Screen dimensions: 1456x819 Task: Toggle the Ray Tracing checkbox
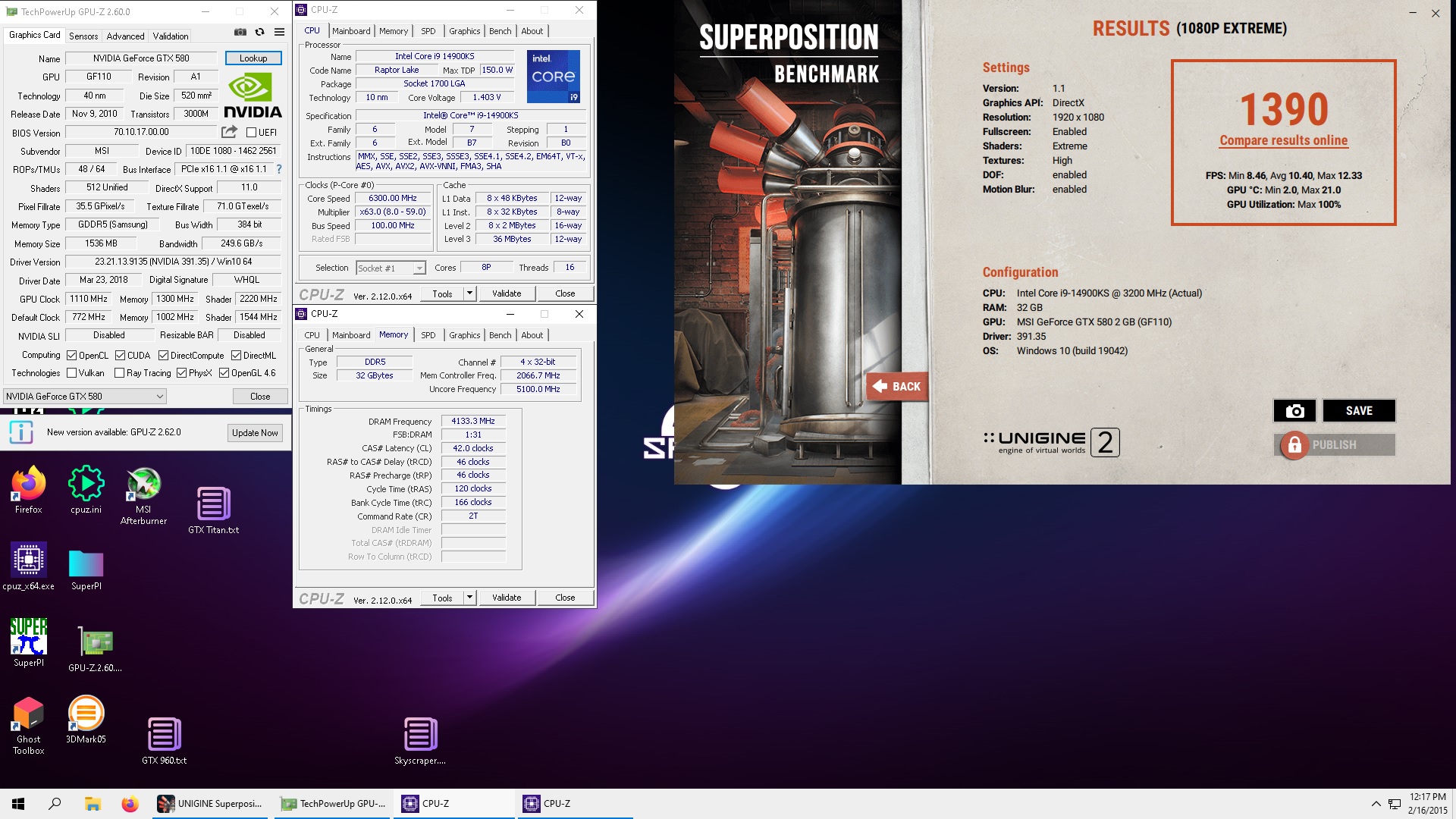click(x=119, y=373)
